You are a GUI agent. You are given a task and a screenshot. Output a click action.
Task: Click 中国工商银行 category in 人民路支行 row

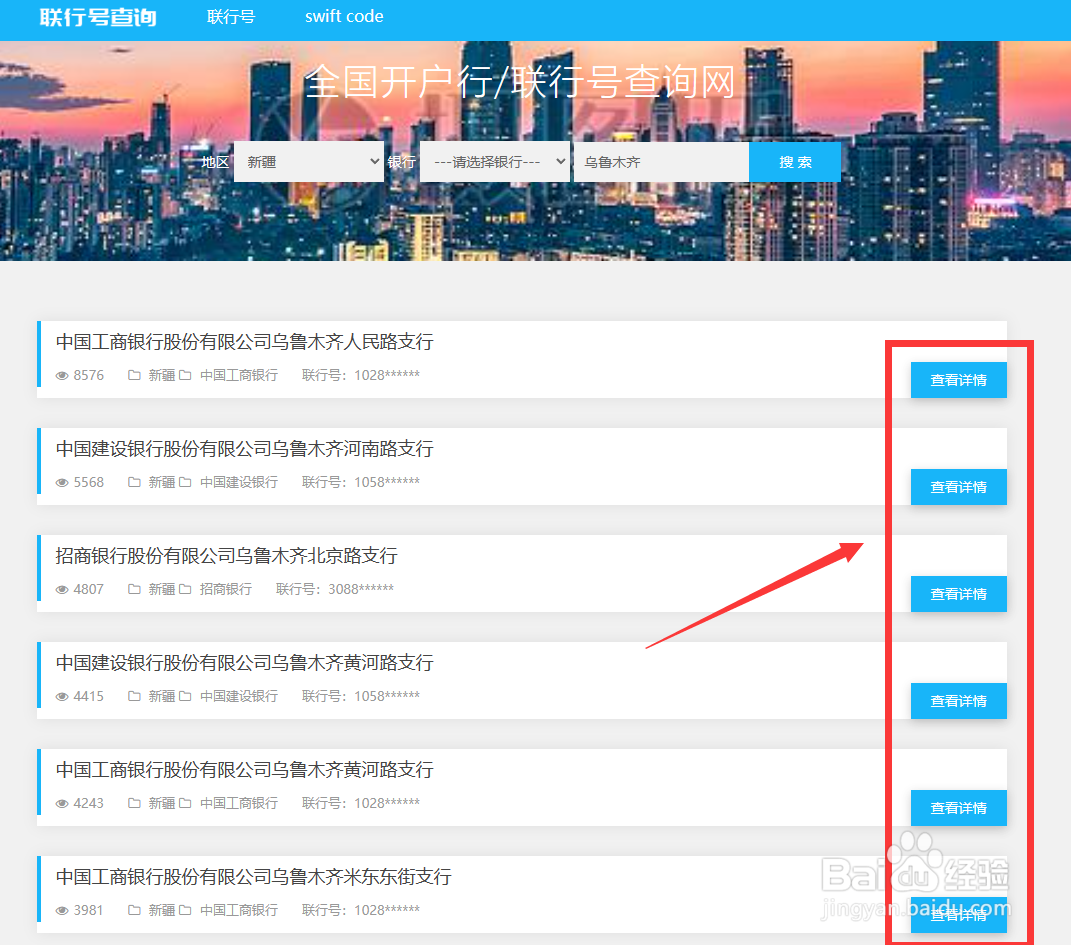coord(239,375)
